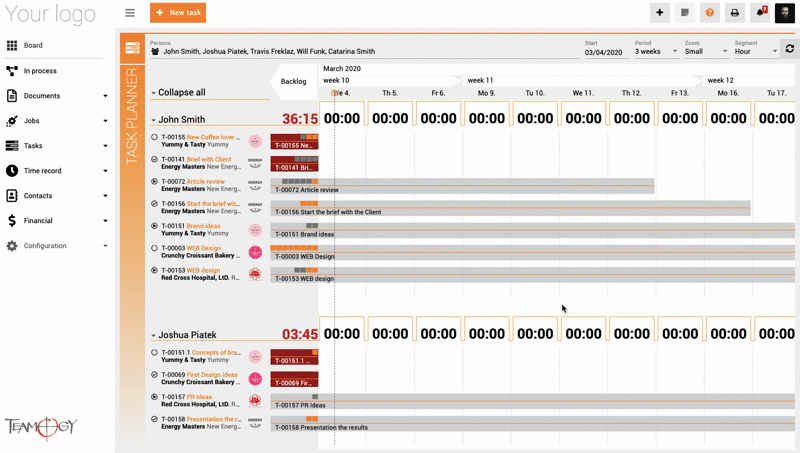Click Red Cross Hospital logo for T-00153
800x453 pixels.
coord(255,274)
